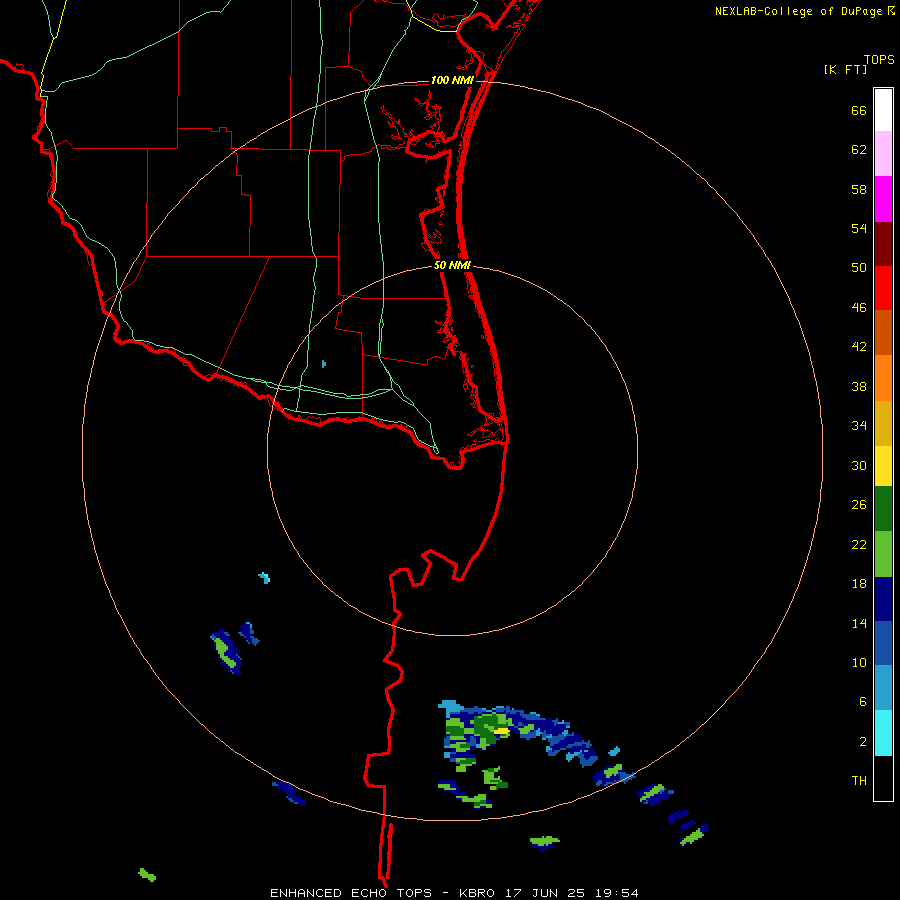900x900 pixels.
Task: Click the black TH threshold swatch
Action: (x=883, y=778)
